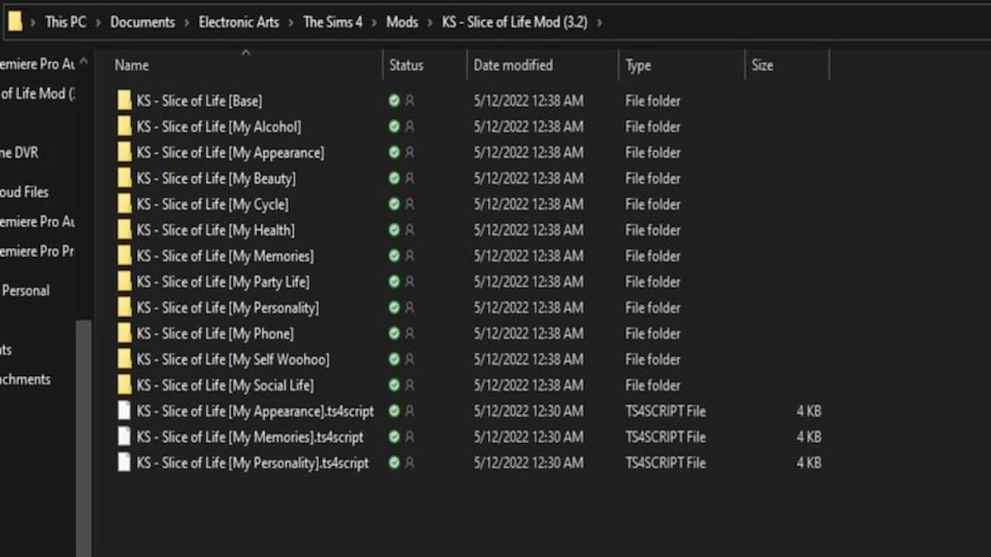Sort files by Name column header
This screenshot has width=991, height=557.
(x=132, y=66)
